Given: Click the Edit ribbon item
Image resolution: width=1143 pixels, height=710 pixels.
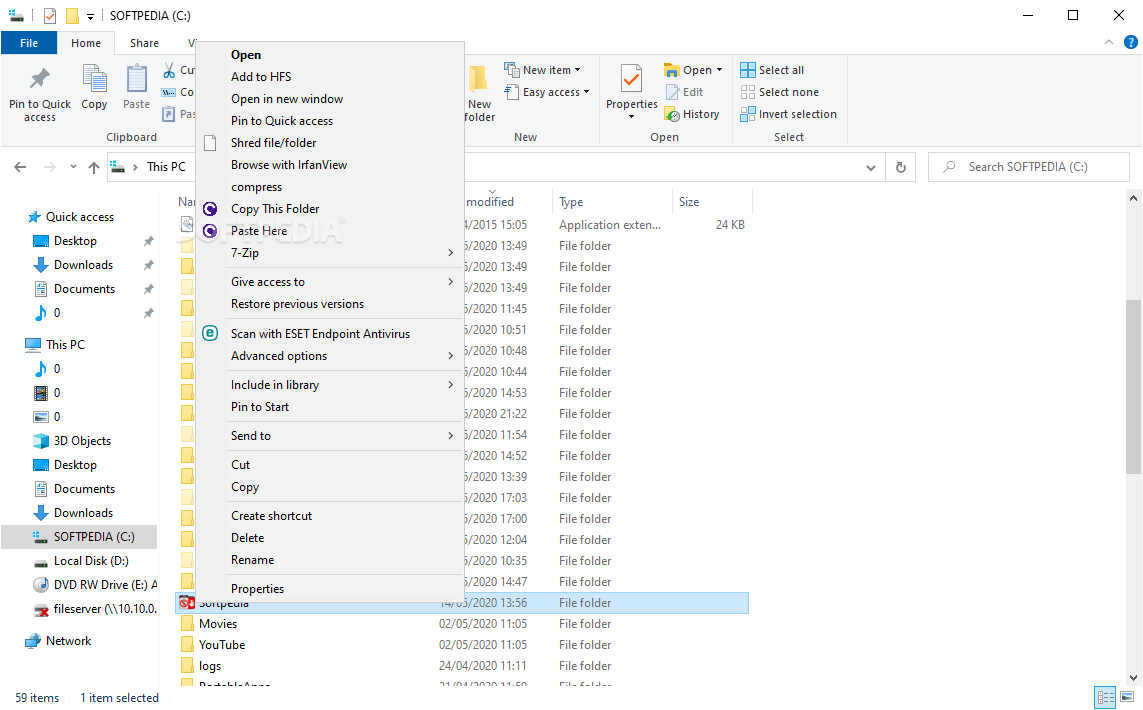Looking at the screenshot, I should pos(684,92).
